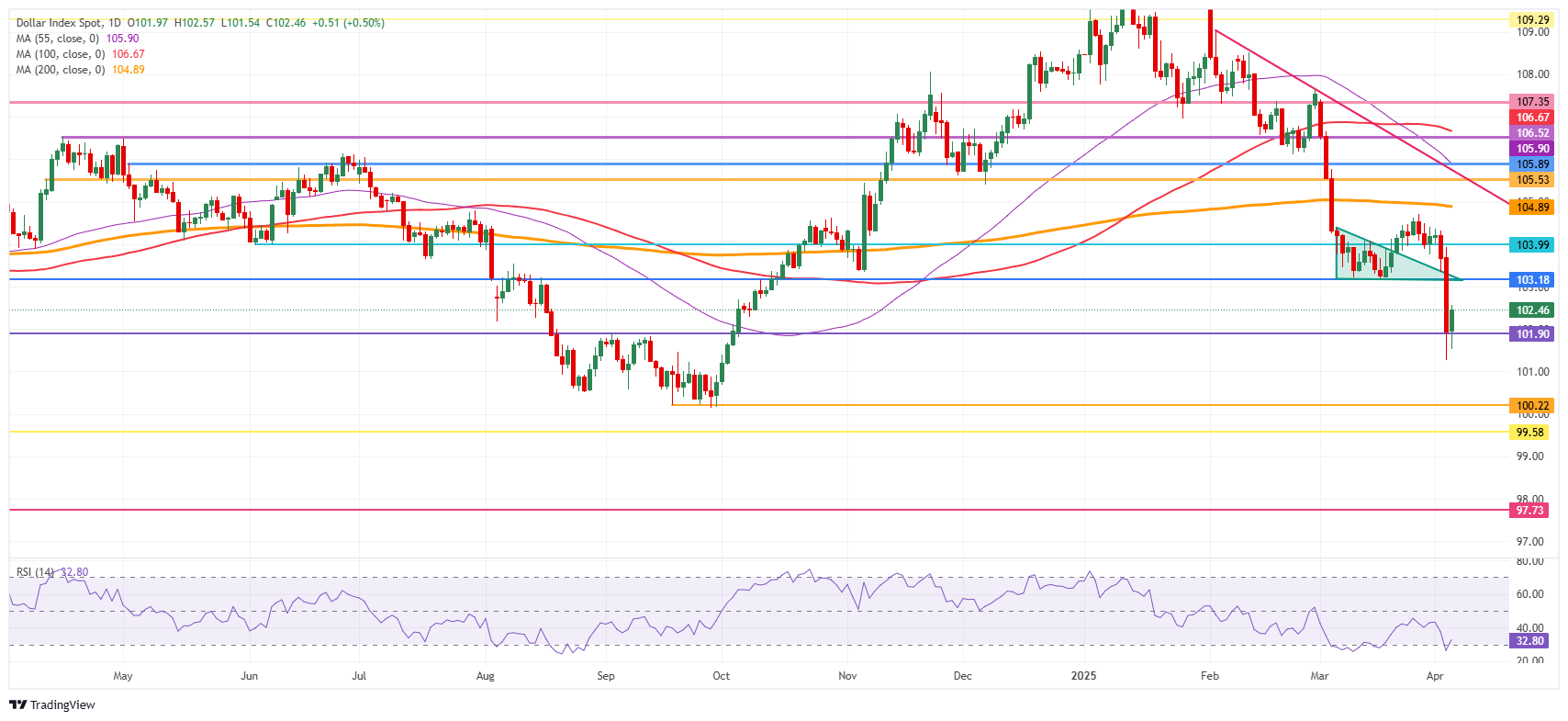Select the Nov label on time axis
1568x721 pixels.
pos(847,676)
